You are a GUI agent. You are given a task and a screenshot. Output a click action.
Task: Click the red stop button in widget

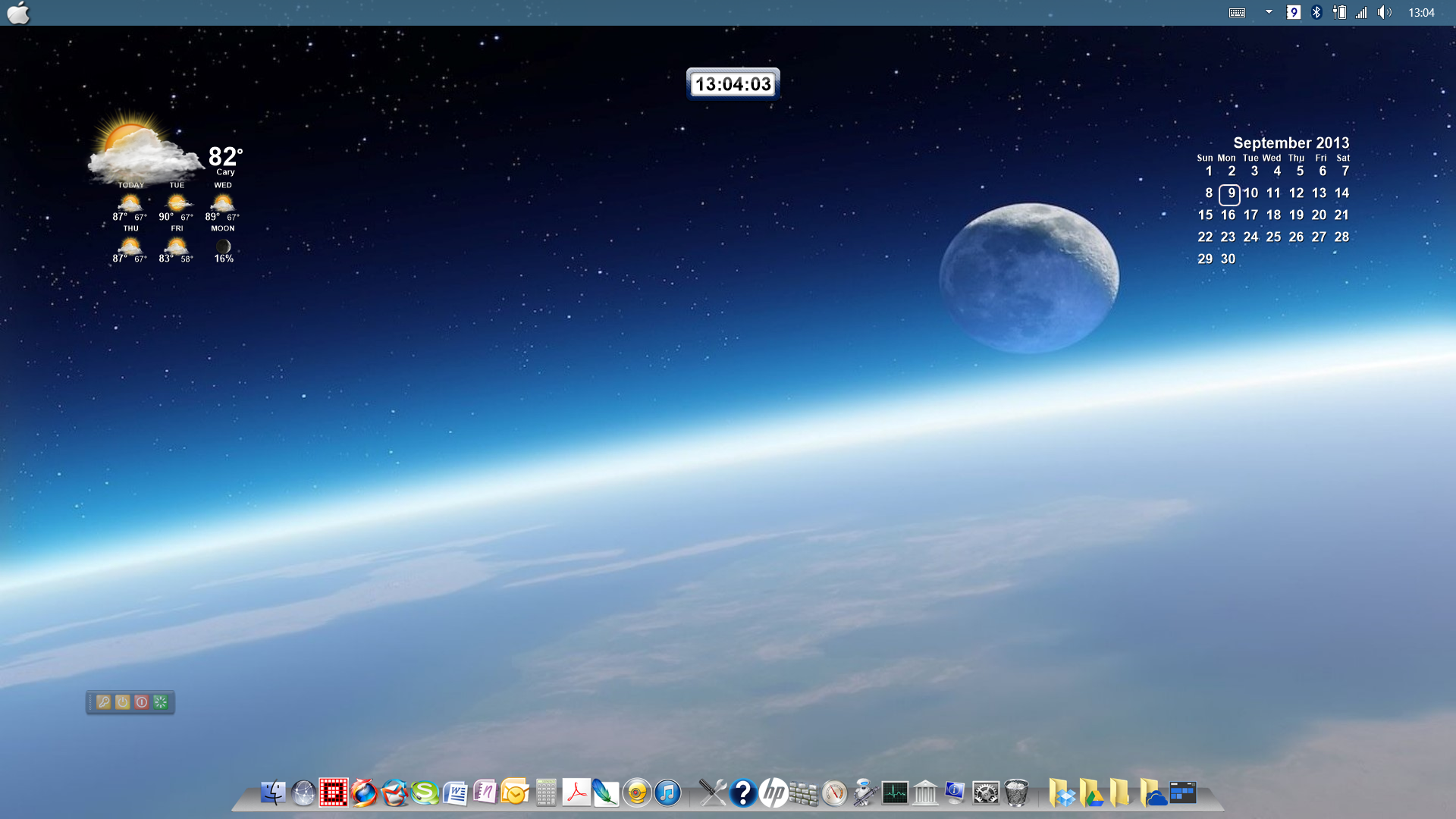(x=142, y=702)
